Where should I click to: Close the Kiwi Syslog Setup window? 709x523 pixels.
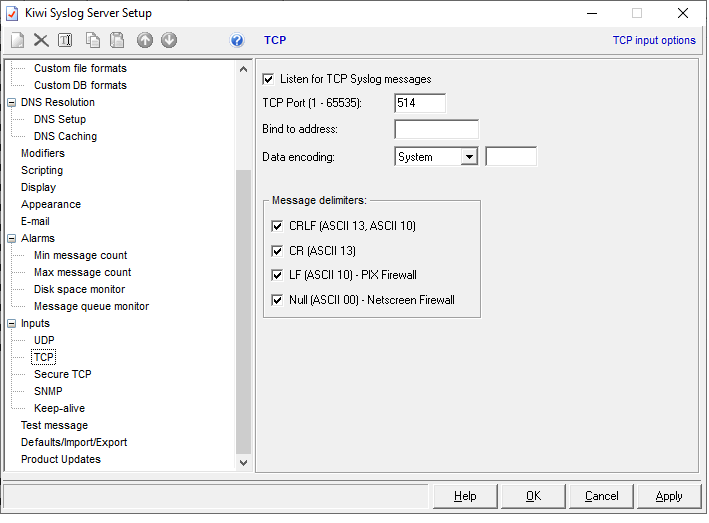click(x=683, y=13)
